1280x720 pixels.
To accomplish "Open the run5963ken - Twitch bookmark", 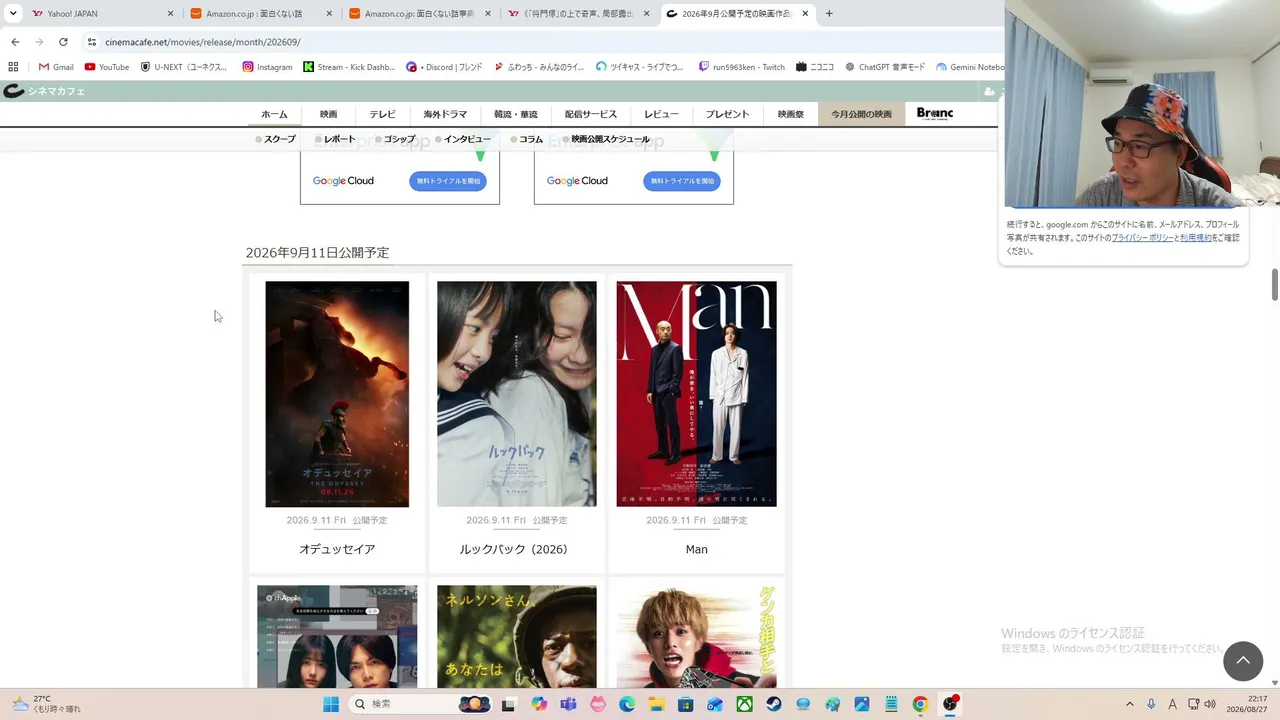I will (741, 67).
